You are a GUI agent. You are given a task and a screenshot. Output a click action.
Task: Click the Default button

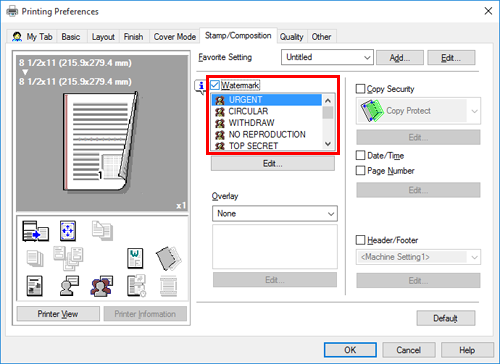point(445,318)
